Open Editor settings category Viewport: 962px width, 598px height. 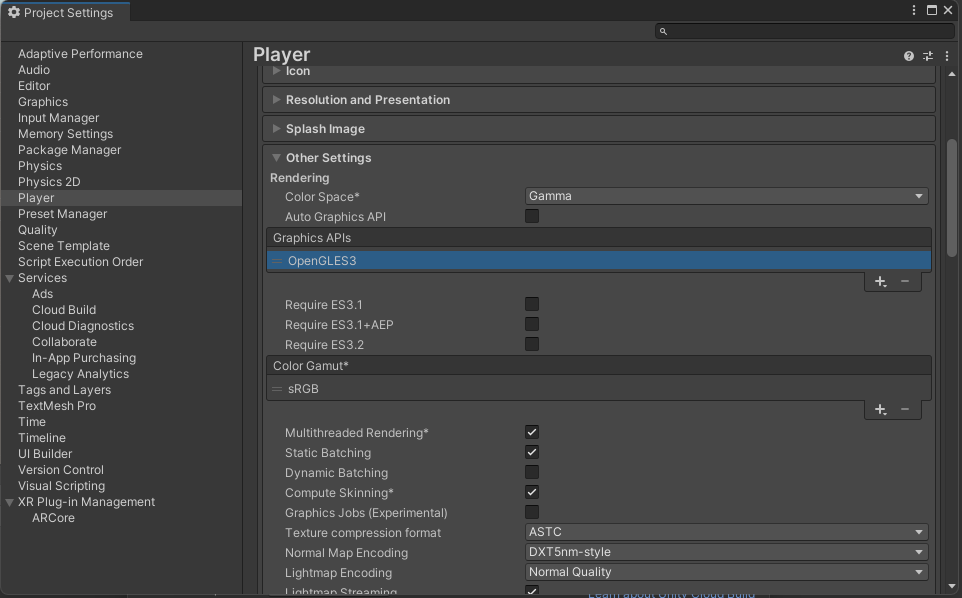coord(34,86)
